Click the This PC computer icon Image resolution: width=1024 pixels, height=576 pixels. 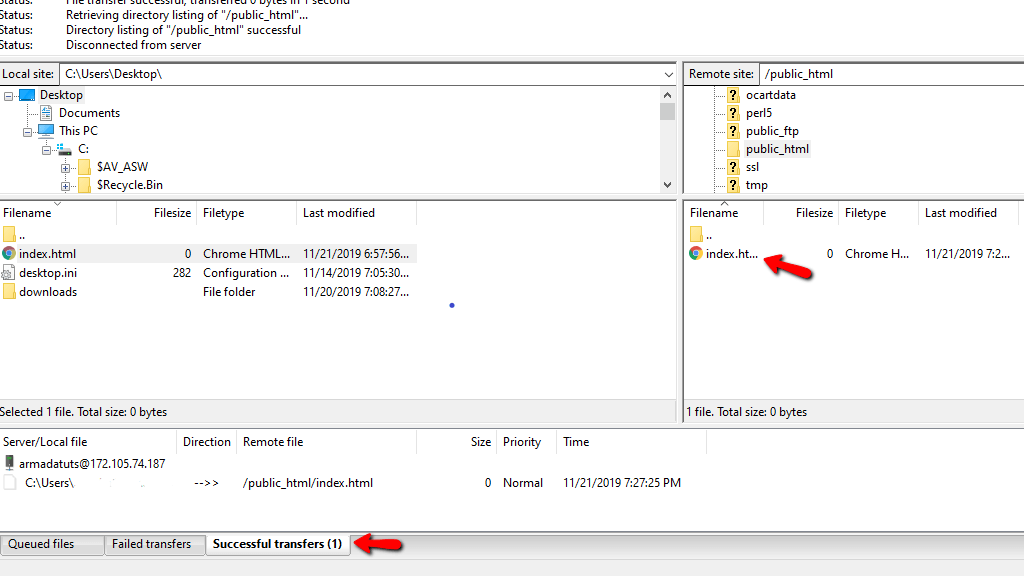(46, 131)
